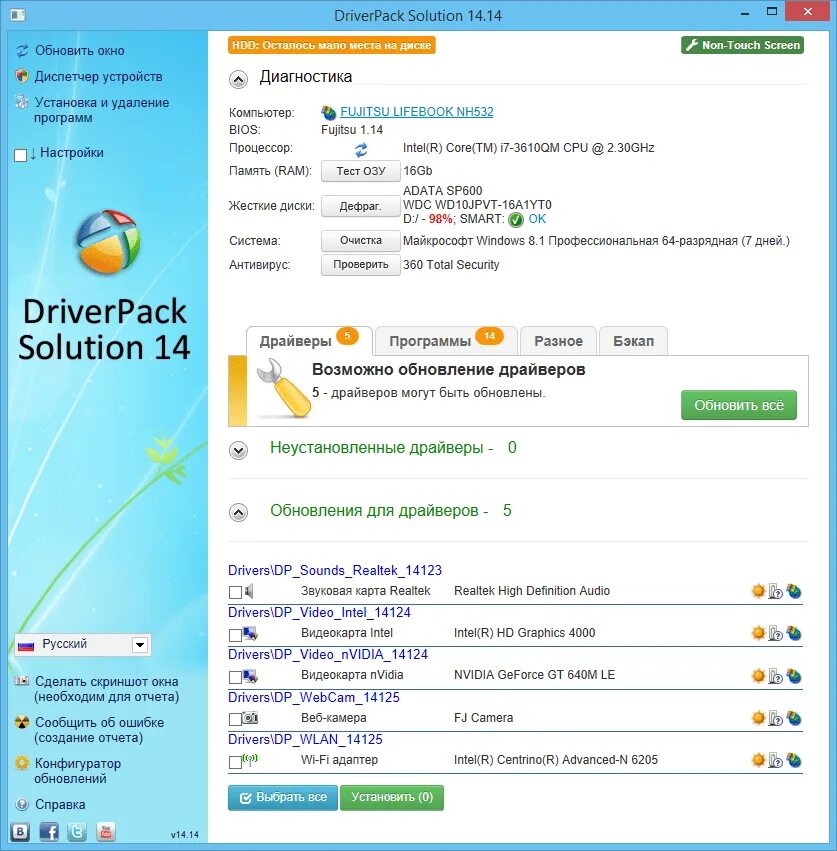Click the Диспетчер устройств sidebar link
The height and width of the screenshot is (851, 837).
(98, 77)
